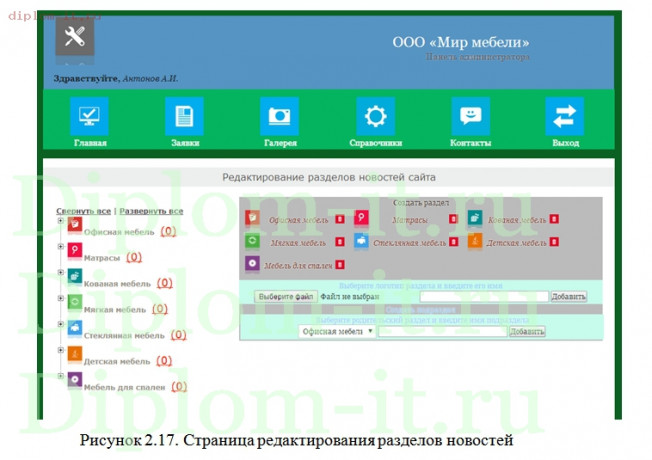Go to Главная menu label
This screenshot has height=460, width=652.
[x=90, y=143]
